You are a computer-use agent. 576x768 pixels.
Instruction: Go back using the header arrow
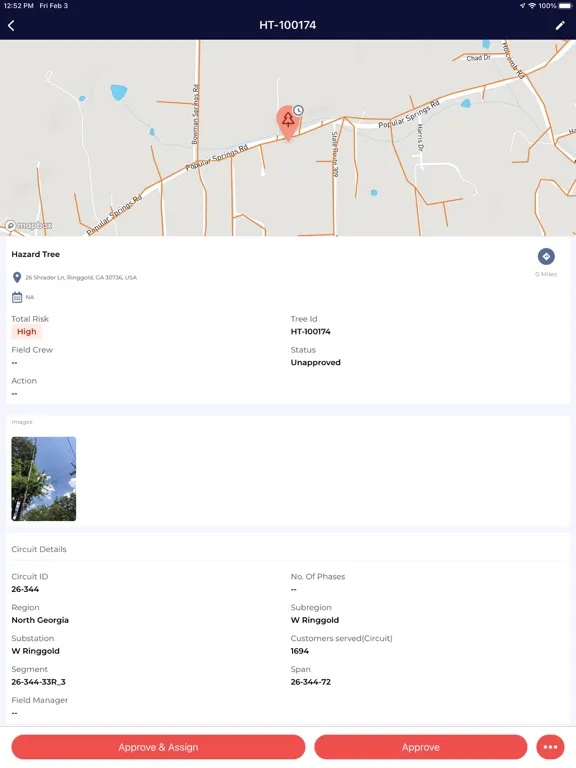point(11,25)
